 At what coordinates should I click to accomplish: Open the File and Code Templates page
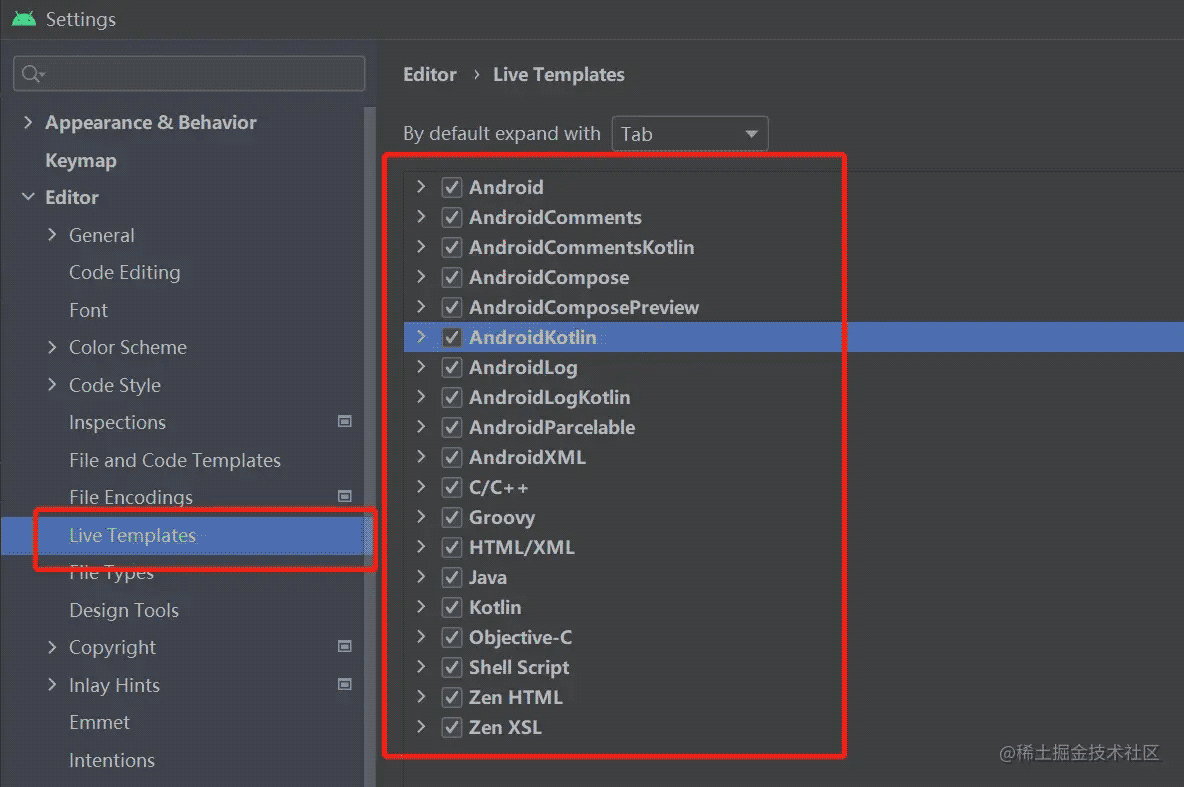pyautogui.click(x=174, y=460)
